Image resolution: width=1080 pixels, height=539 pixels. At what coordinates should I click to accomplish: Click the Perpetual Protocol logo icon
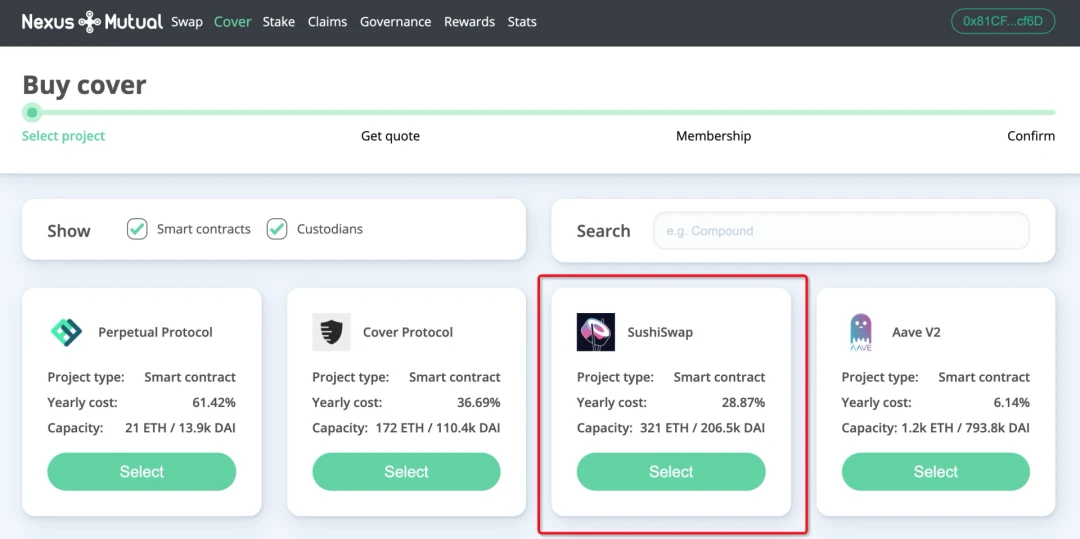pyautogui.click(x=67, y=332)
